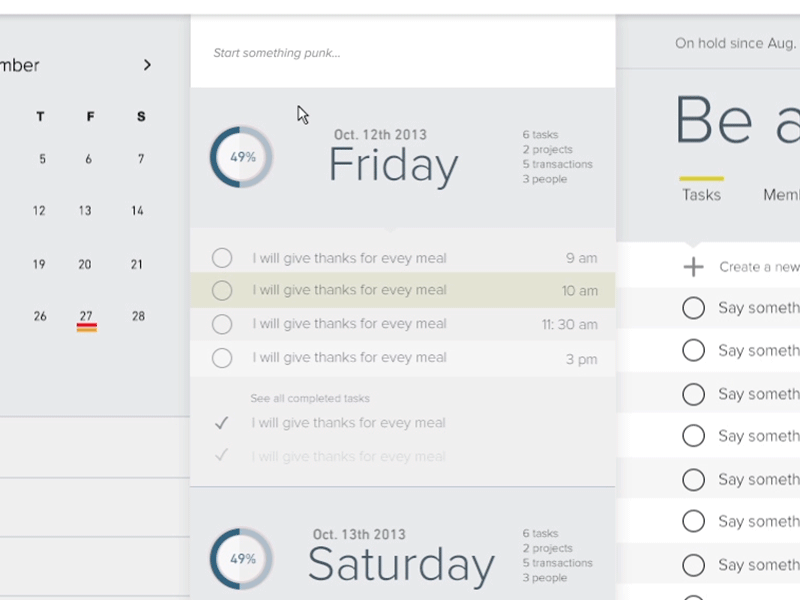Tick the first Say something task circle

pos(693,308)
